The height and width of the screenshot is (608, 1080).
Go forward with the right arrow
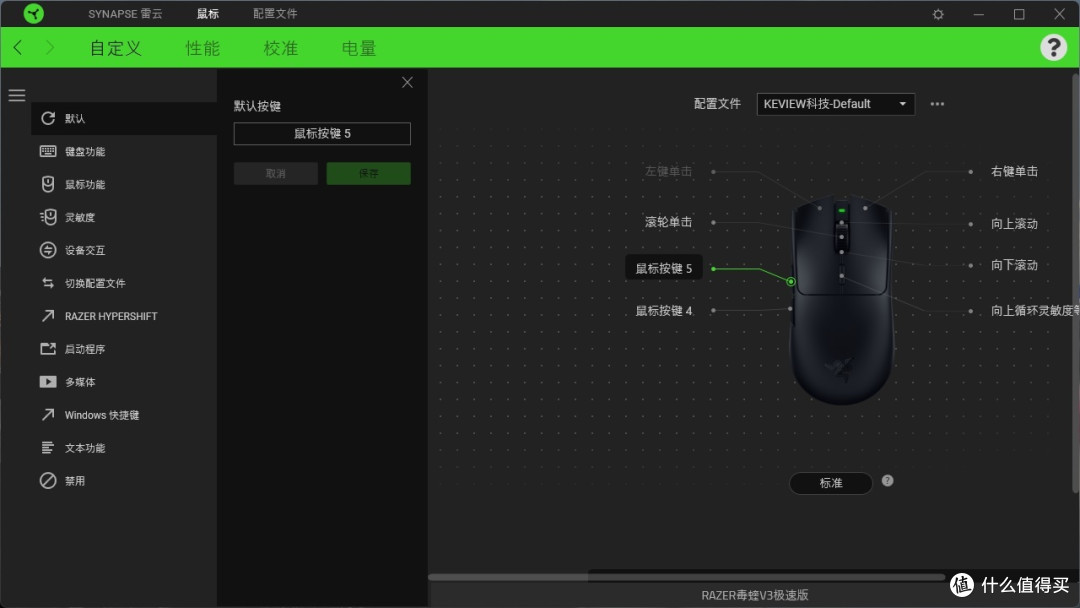(50, 48)
